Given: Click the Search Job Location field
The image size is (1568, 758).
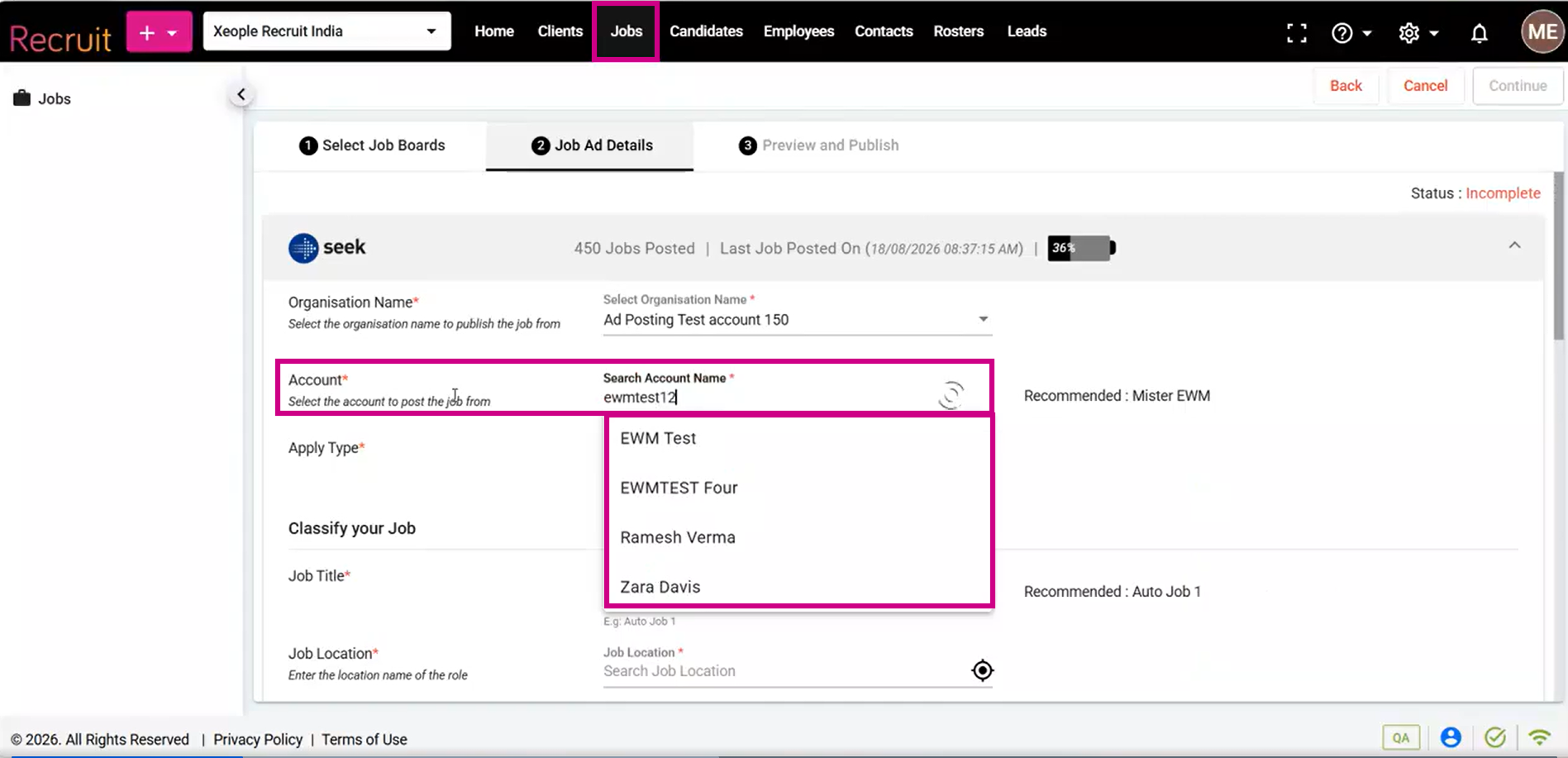Looking at the screenshot, I should pos(785,671).
